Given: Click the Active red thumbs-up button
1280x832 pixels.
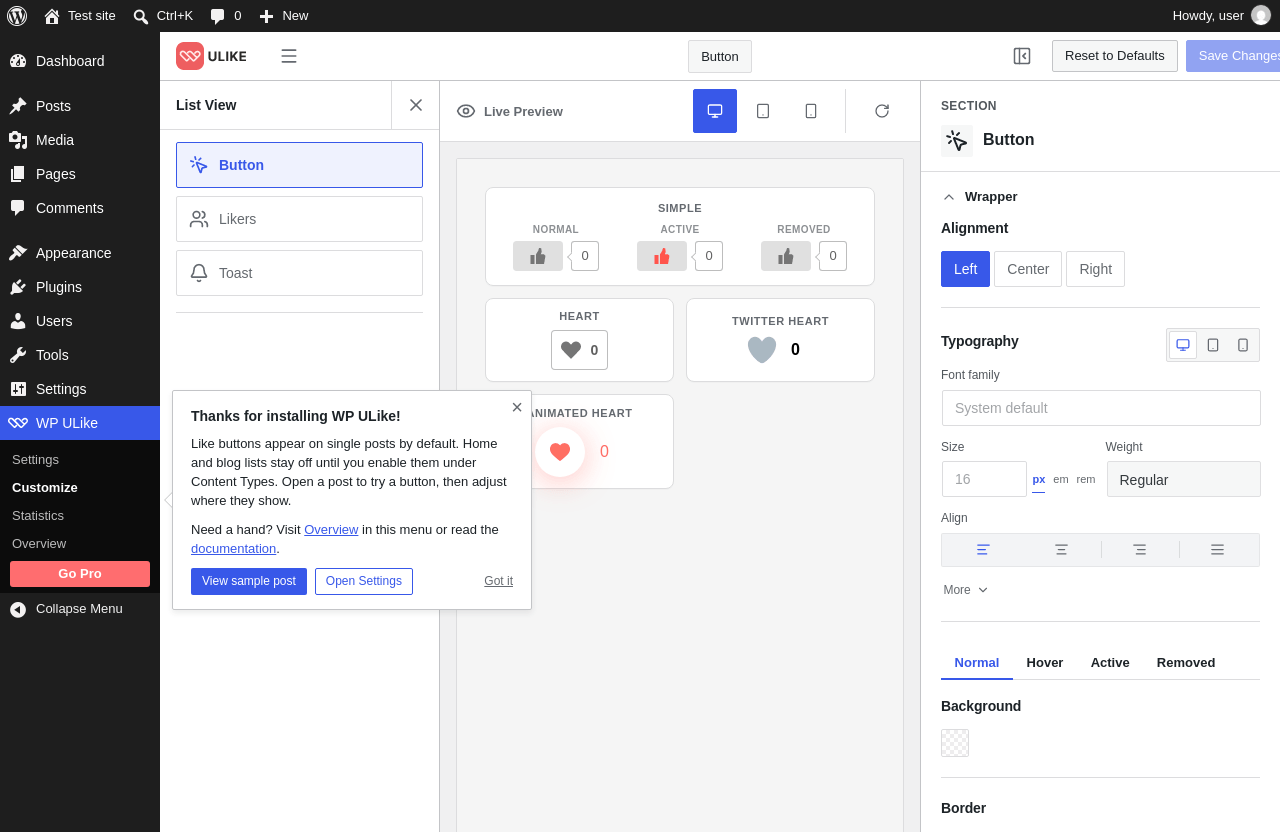Looking at the screenshot, I should [x=662, y=256].
